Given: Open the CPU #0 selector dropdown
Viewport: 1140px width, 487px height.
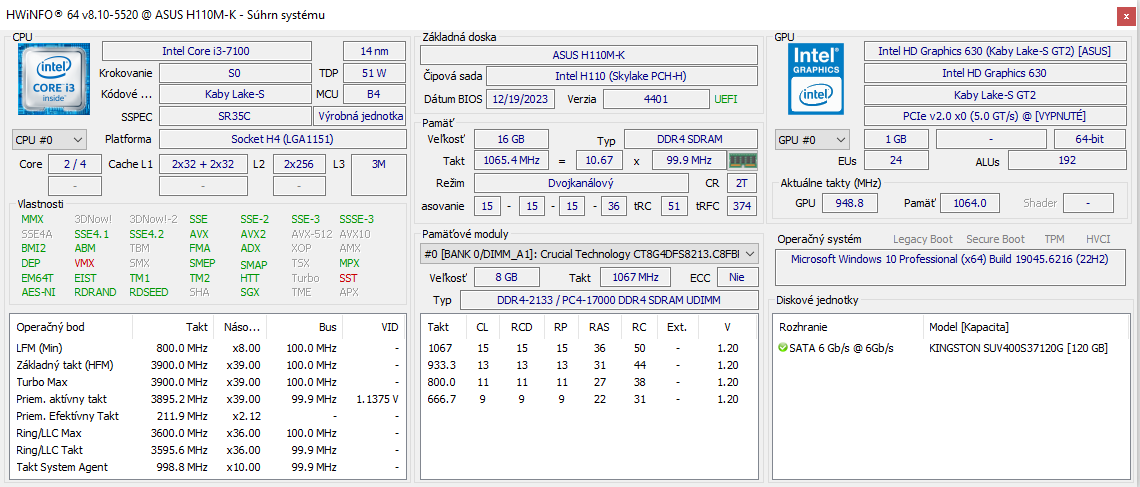Looking at the screenshot, I should tap(49, 140).
